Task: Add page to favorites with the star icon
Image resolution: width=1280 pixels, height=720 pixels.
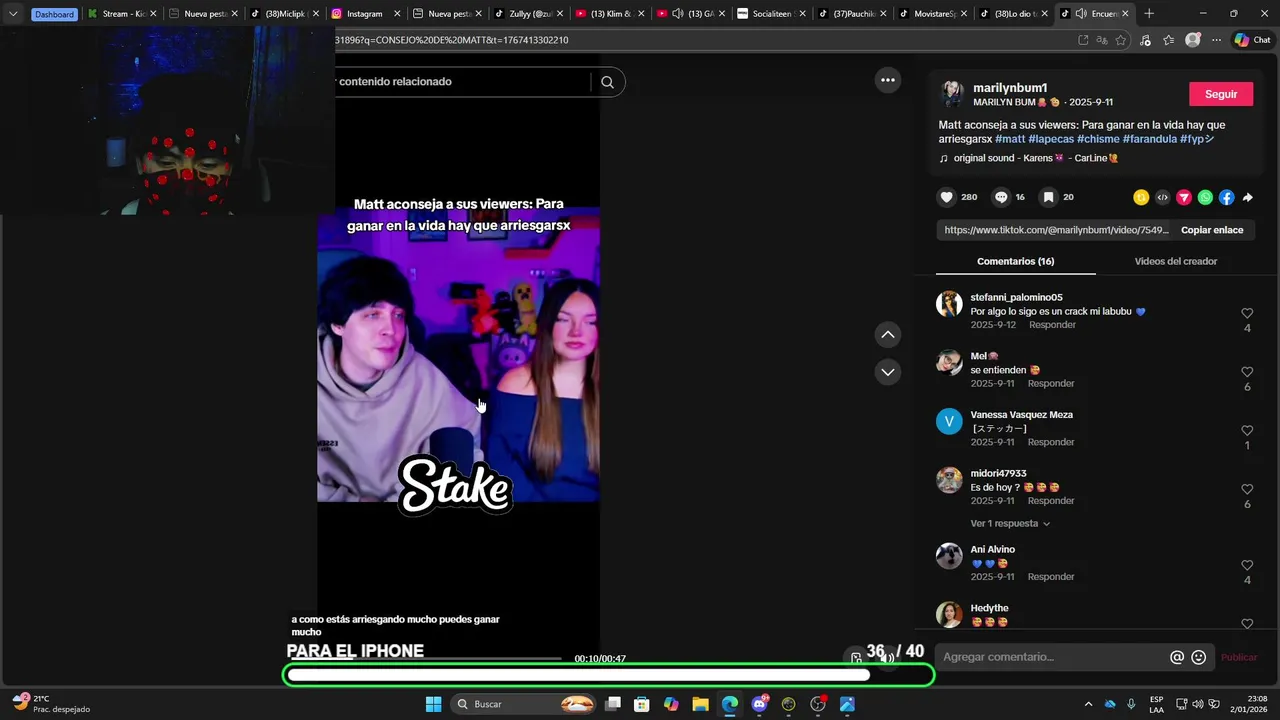Action: tap(1120, 40)
